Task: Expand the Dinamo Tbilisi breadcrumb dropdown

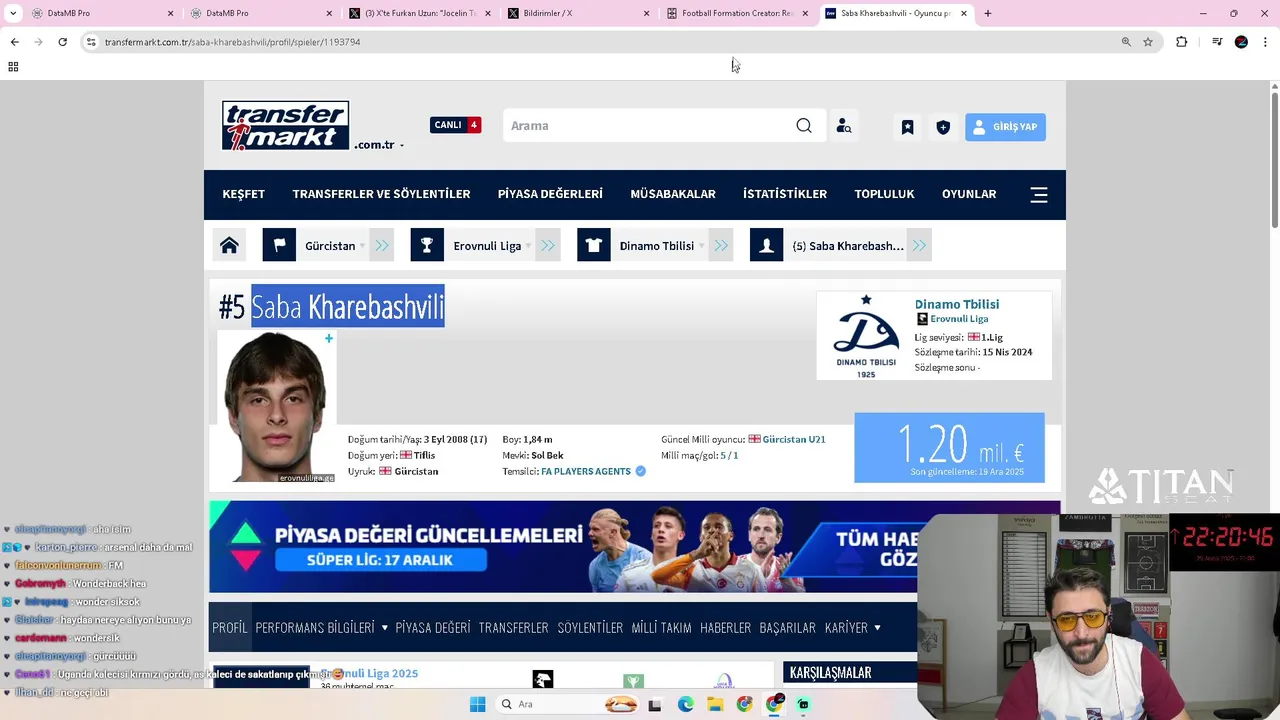Action: [x=701, y=246]
